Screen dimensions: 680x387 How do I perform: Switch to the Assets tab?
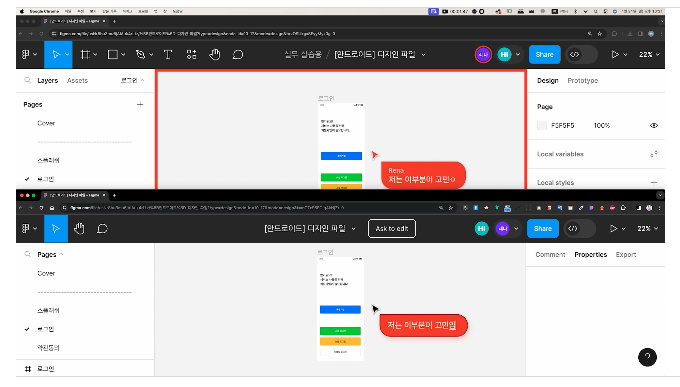point(77,80)
